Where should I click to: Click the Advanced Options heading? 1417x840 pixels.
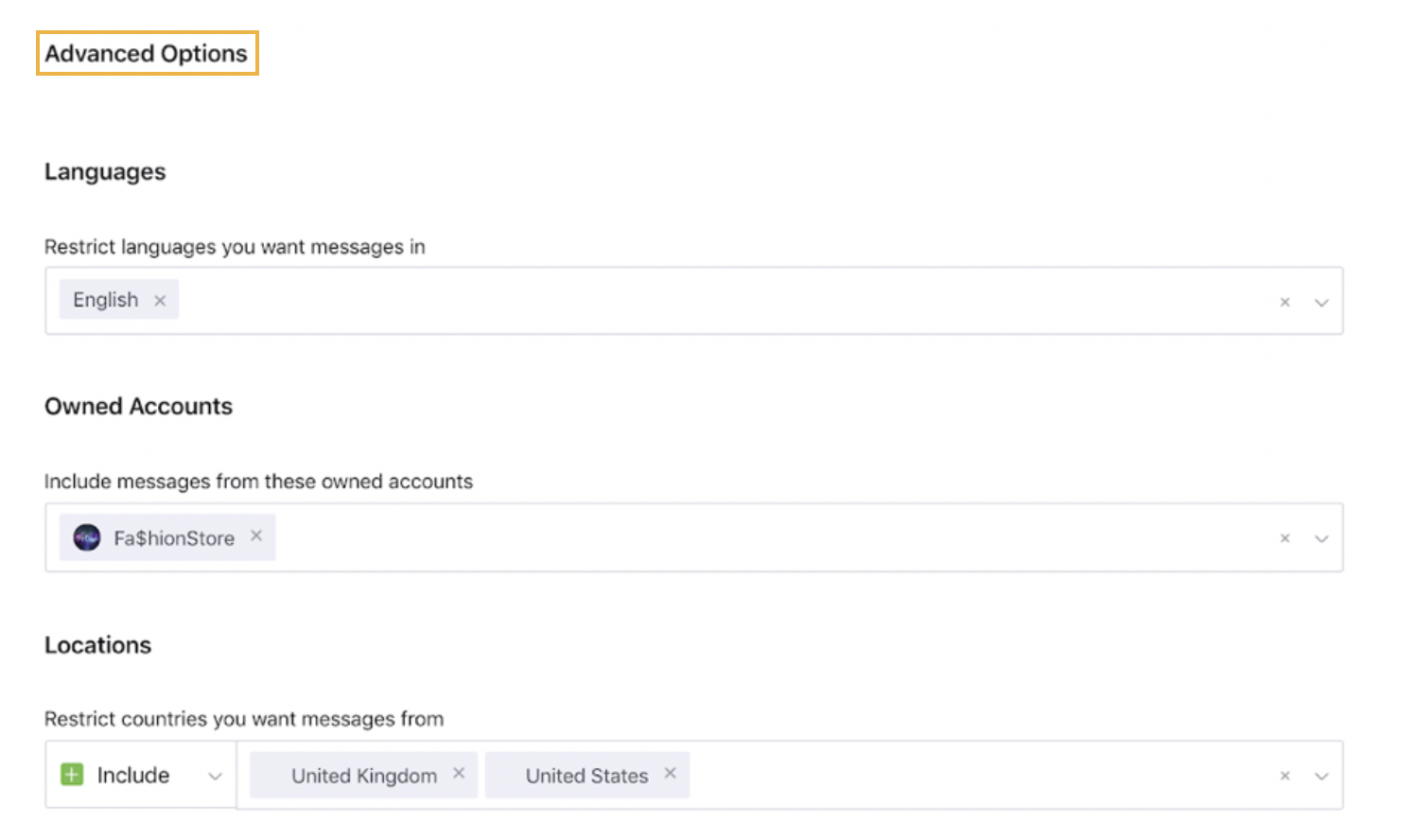pyautogui.click(x=147, y=53)
